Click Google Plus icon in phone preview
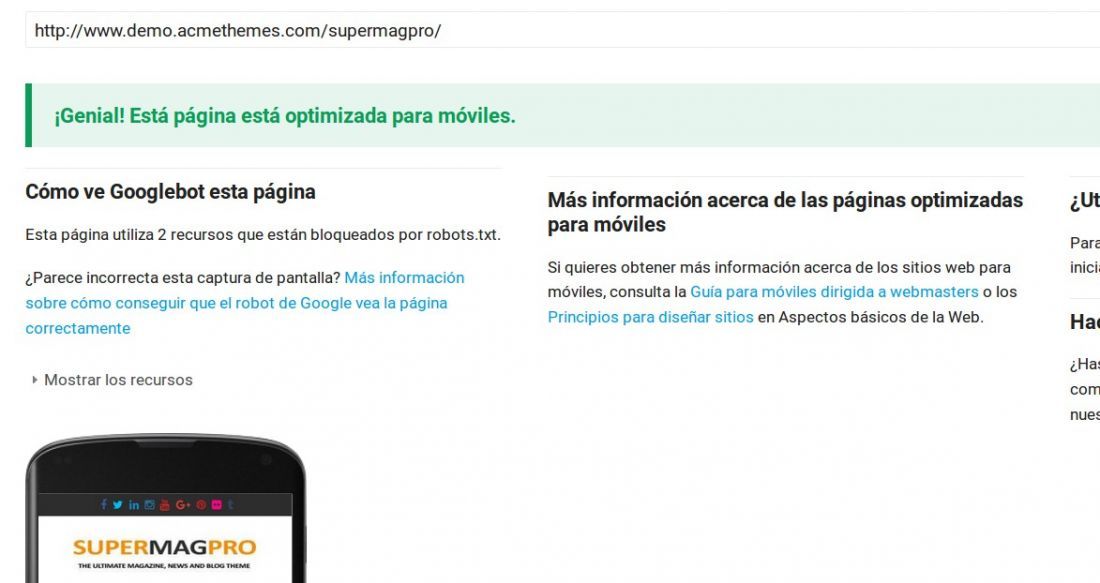1100x583 pixels. tap(183, 504)
